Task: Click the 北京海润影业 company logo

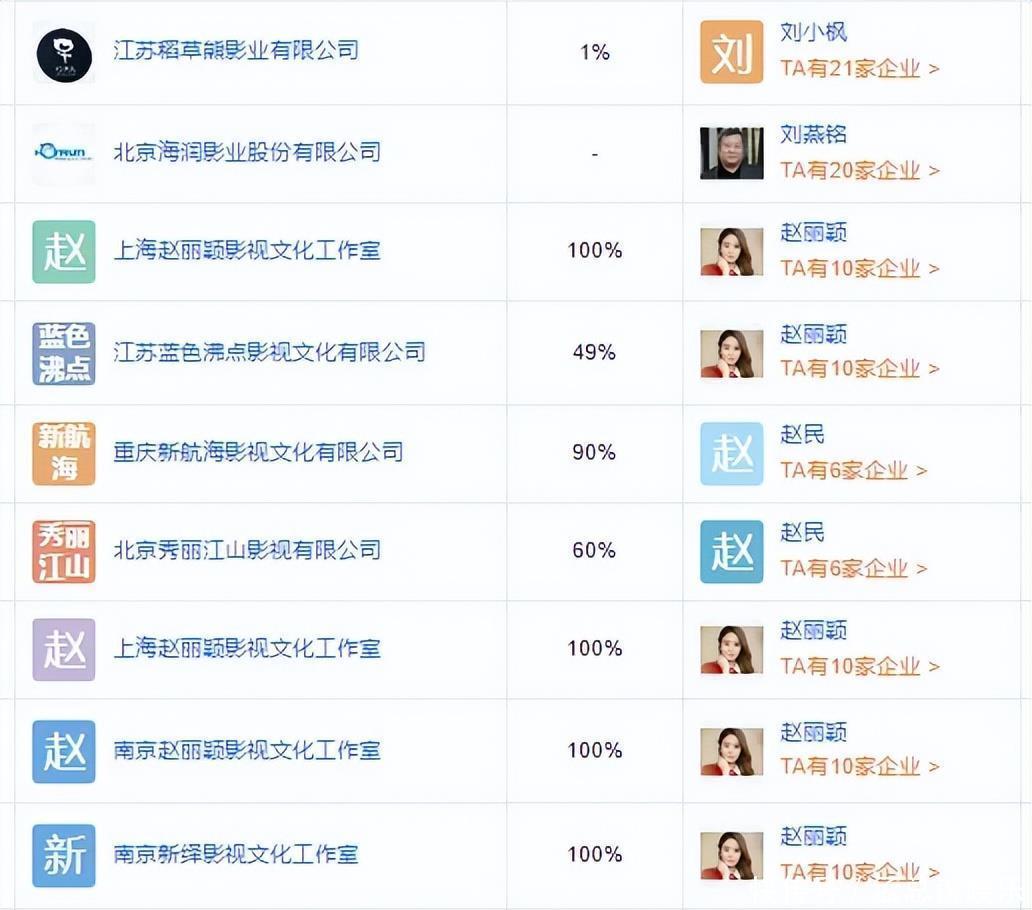Action: pos(64,153)
